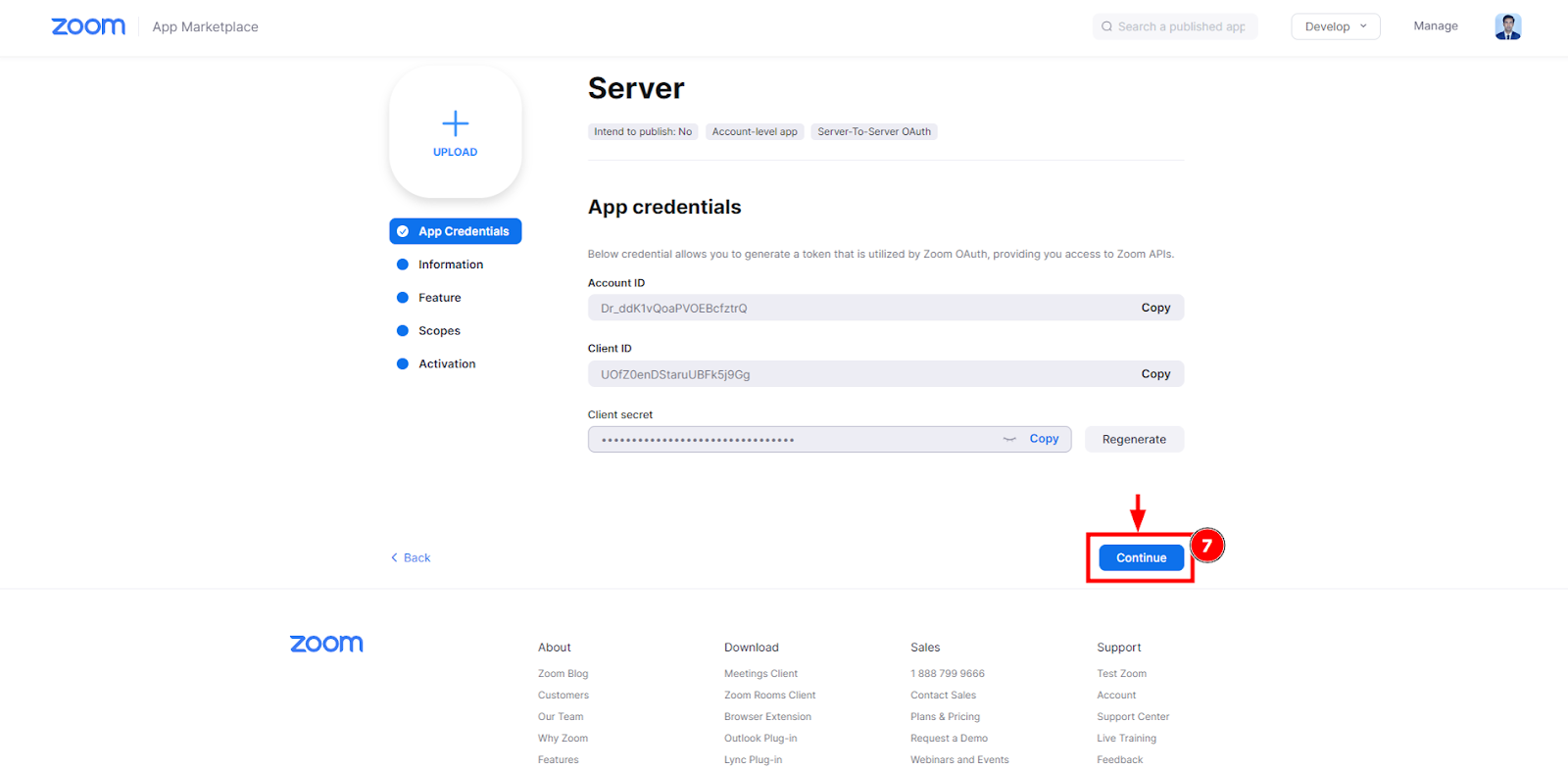Regenerate the client secret
This screenshot has width=1568, height=769.
tap(1134, 439)
